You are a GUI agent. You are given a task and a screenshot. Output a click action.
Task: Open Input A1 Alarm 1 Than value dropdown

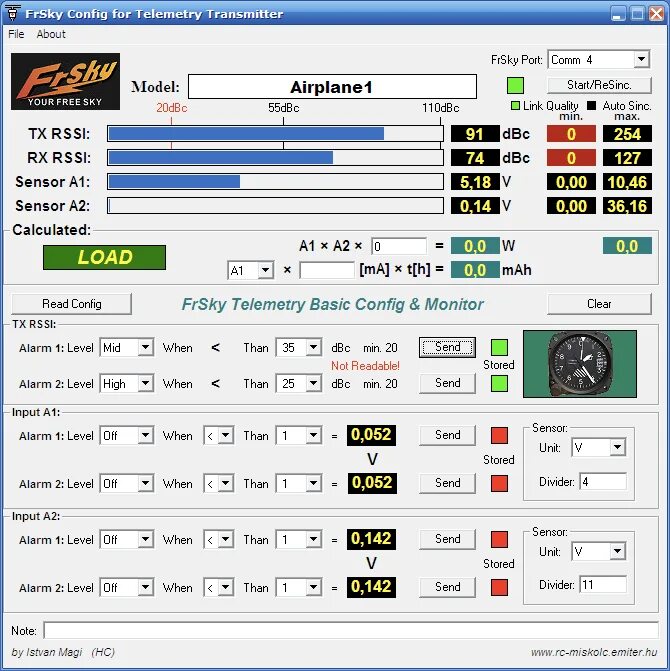click(299, 436)
